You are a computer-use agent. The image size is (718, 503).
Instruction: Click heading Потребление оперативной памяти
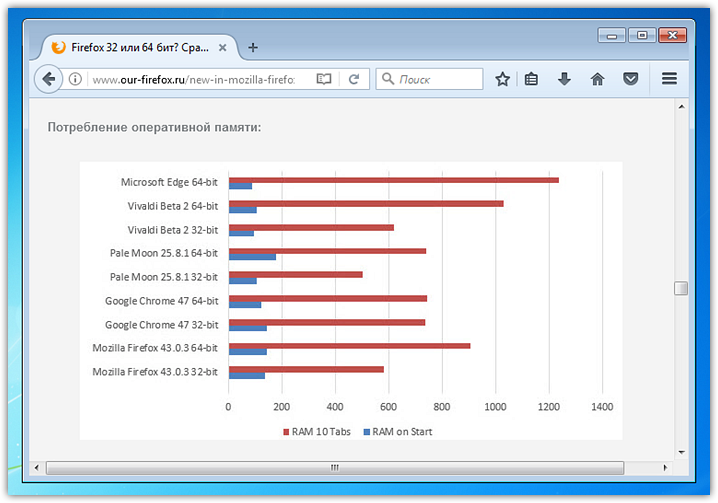point(154,127)
